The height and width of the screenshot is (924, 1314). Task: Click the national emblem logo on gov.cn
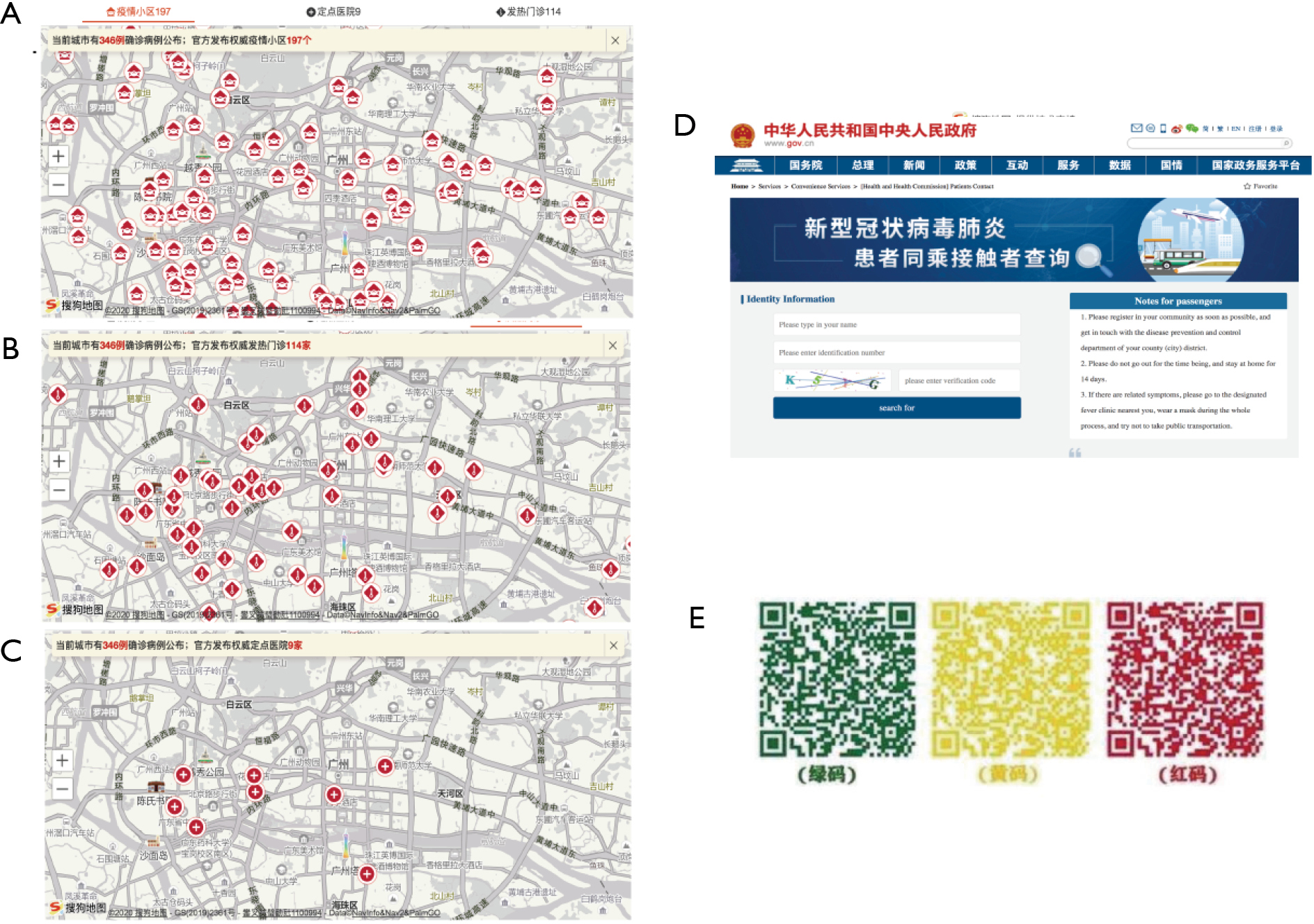[x=743, y=135]
